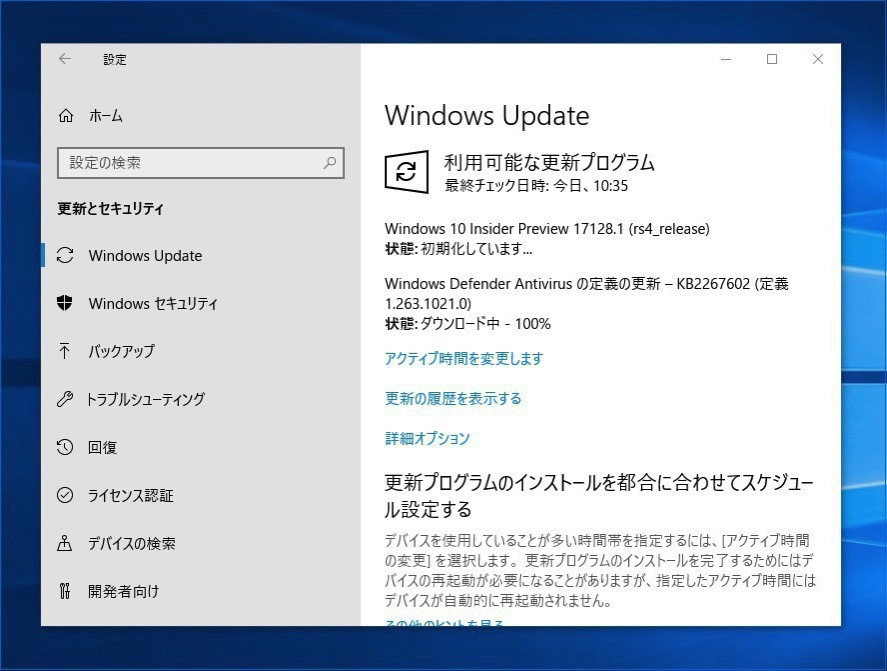Image resolution: width=887 pixels, height=671 pixels.
Task: Click the up-arrow icon for バックアップ
Action: pos(64,351)
